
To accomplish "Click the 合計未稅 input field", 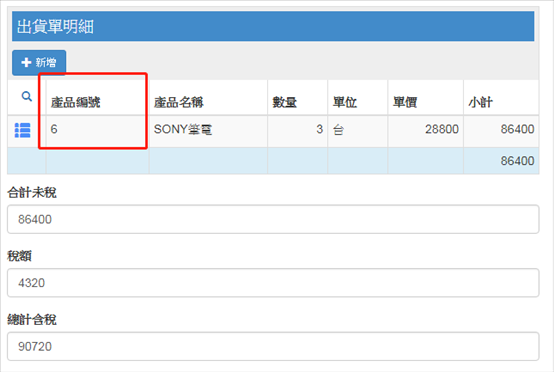I will 273,219.
